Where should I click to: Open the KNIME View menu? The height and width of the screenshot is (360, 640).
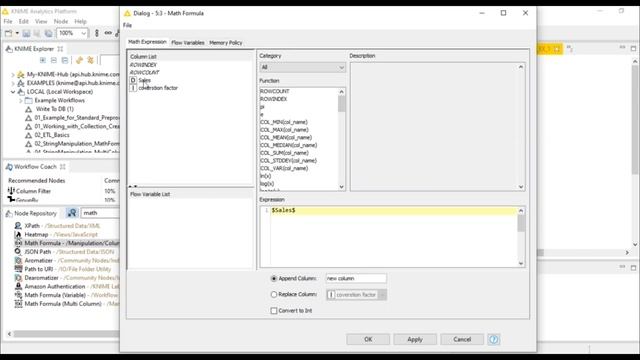41,21
